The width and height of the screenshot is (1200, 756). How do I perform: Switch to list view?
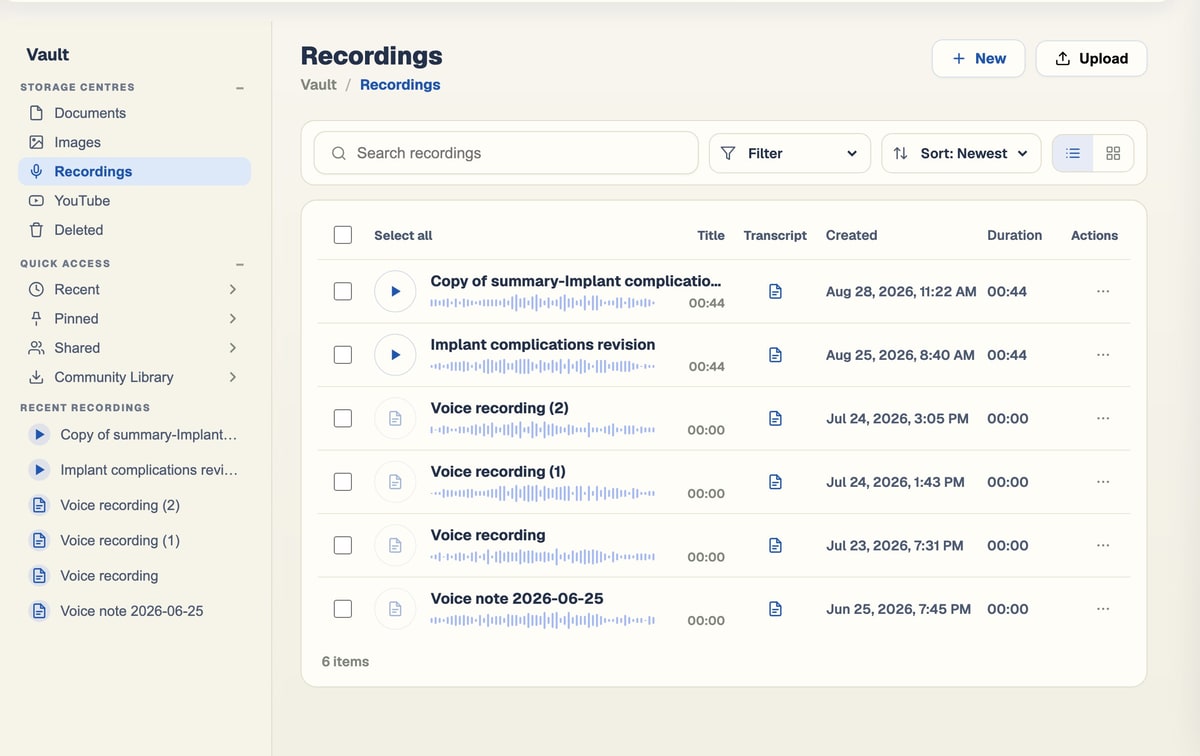(1073, 153)
